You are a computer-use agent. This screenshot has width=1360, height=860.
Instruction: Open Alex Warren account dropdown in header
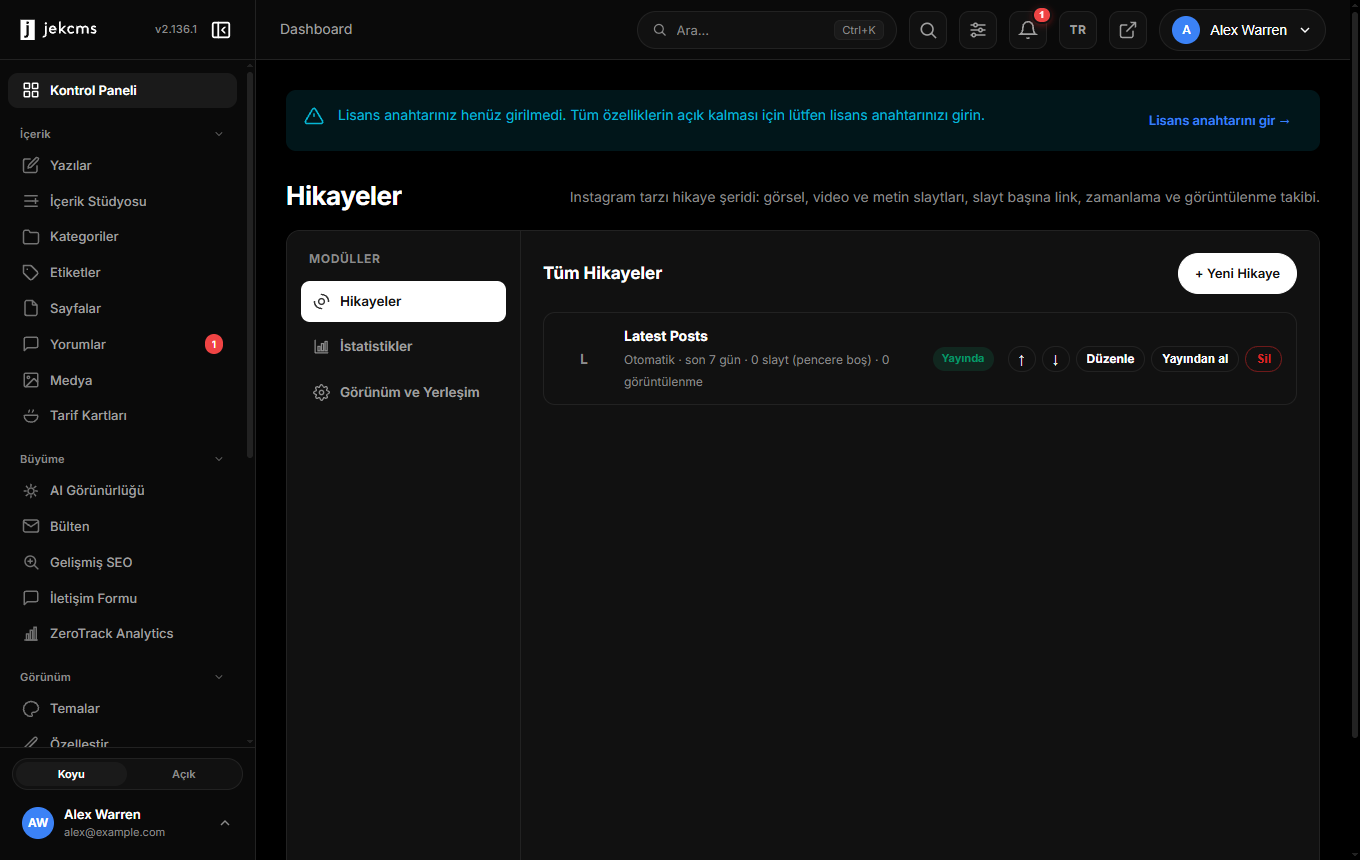[1242, 30]
